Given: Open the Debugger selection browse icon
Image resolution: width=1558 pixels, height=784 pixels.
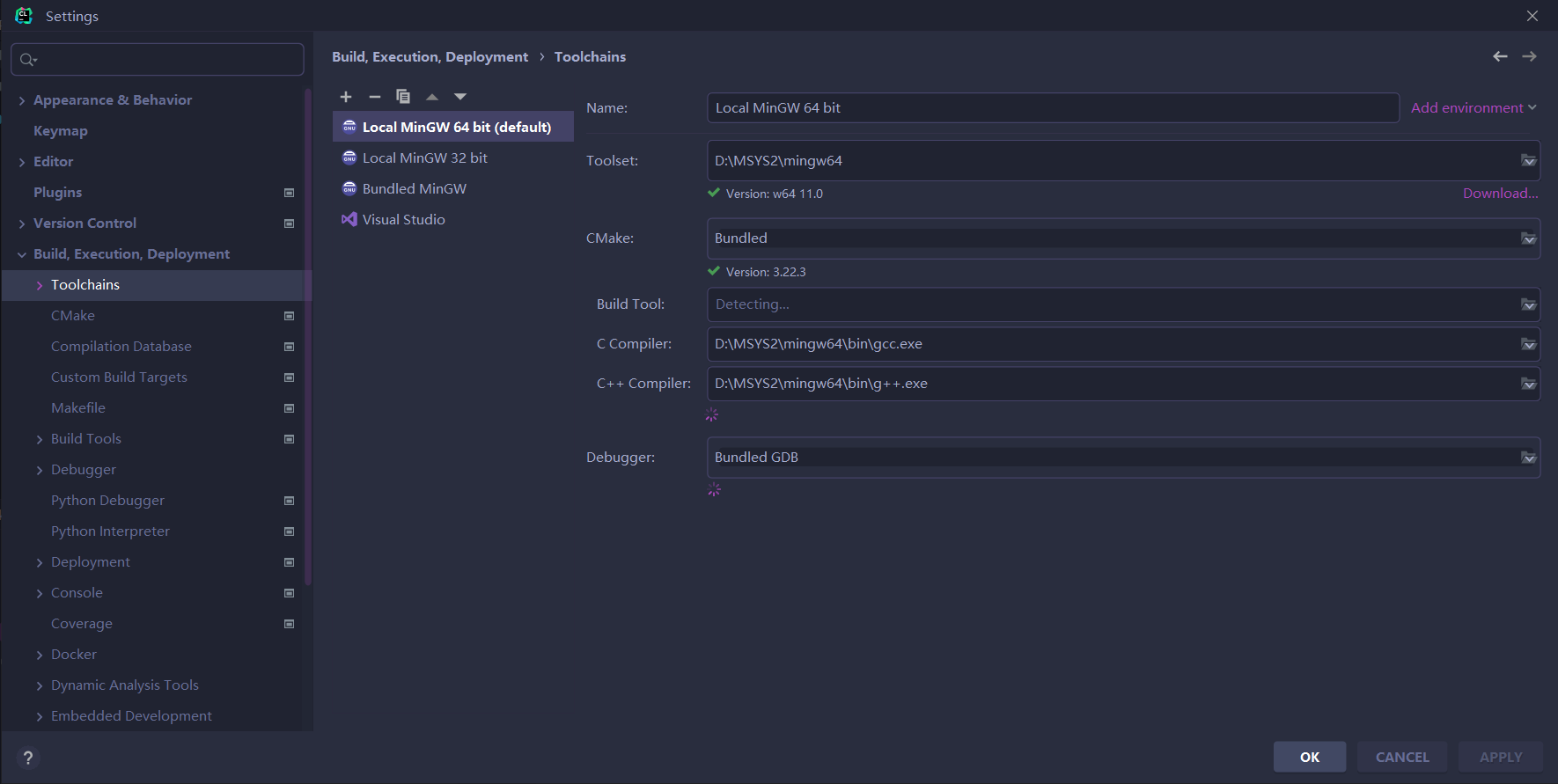Looking at the screenshot, I should [x=1529, y=458].
